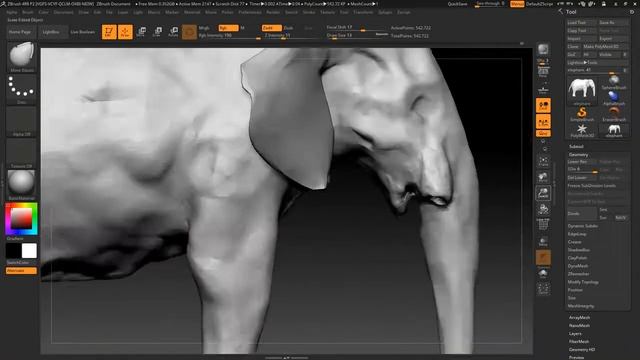Image resolution: width=640 pixels, height=360 pixels.
Task: Toggle the L.Sym orange button on right shelf
Action: 543,122
